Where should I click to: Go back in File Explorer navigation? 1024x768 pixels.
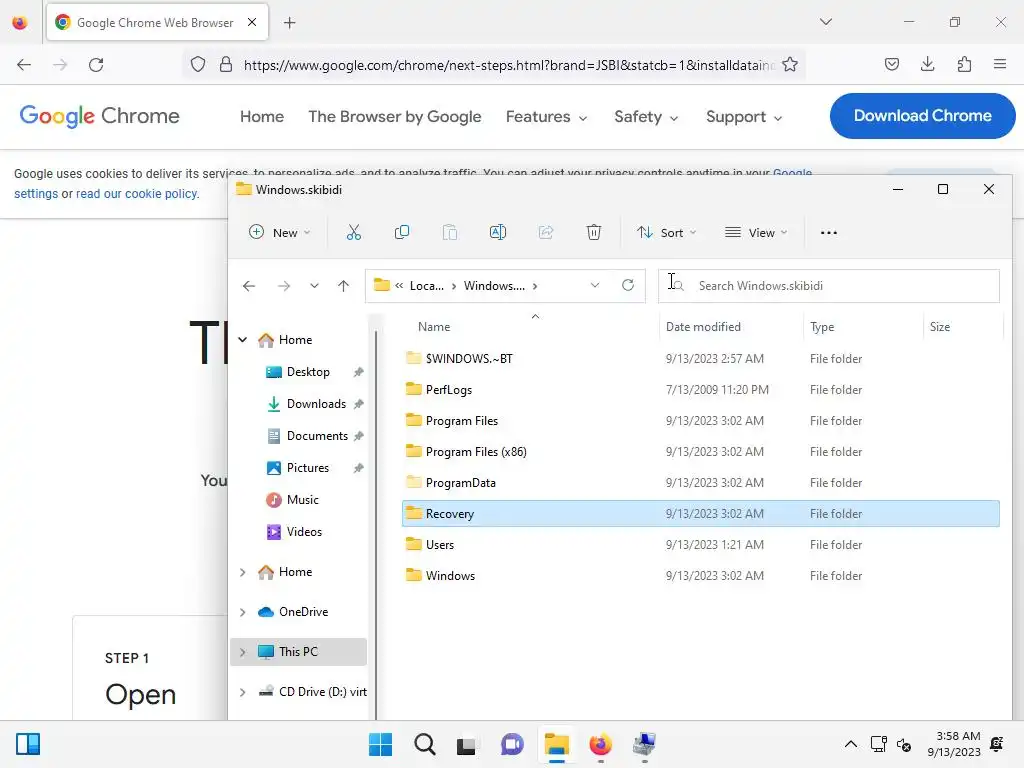[x=249, y=286]
